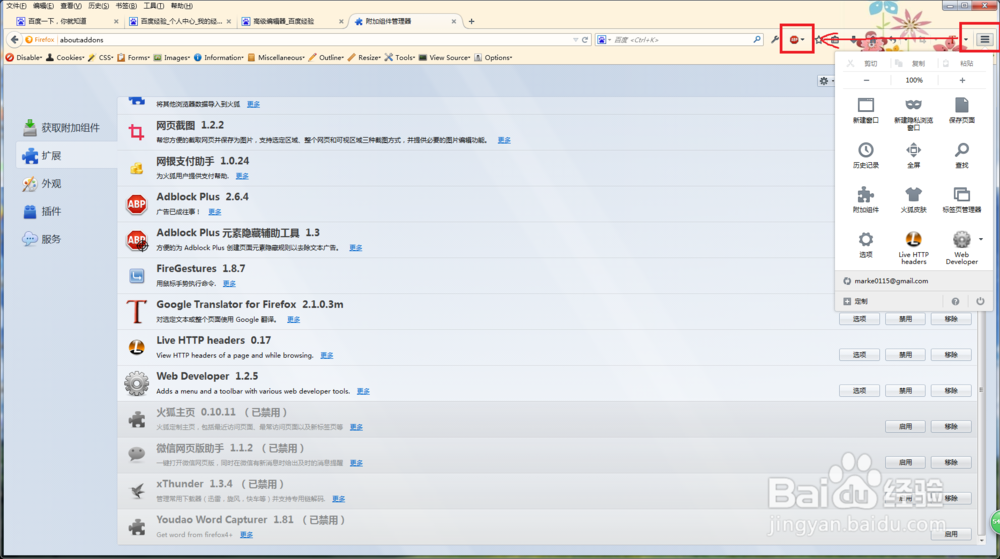Open History from the menu panel
The width and height of the screenshot is (1000, 559).
[865, 155]
